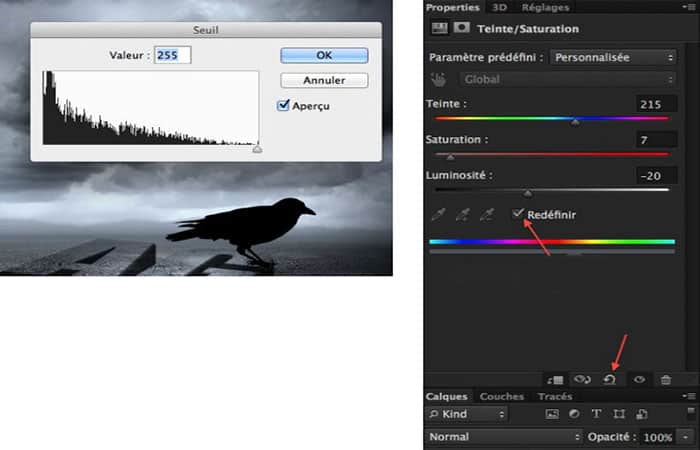Click the Teinte value field showing 215

[x=656, y=104]
